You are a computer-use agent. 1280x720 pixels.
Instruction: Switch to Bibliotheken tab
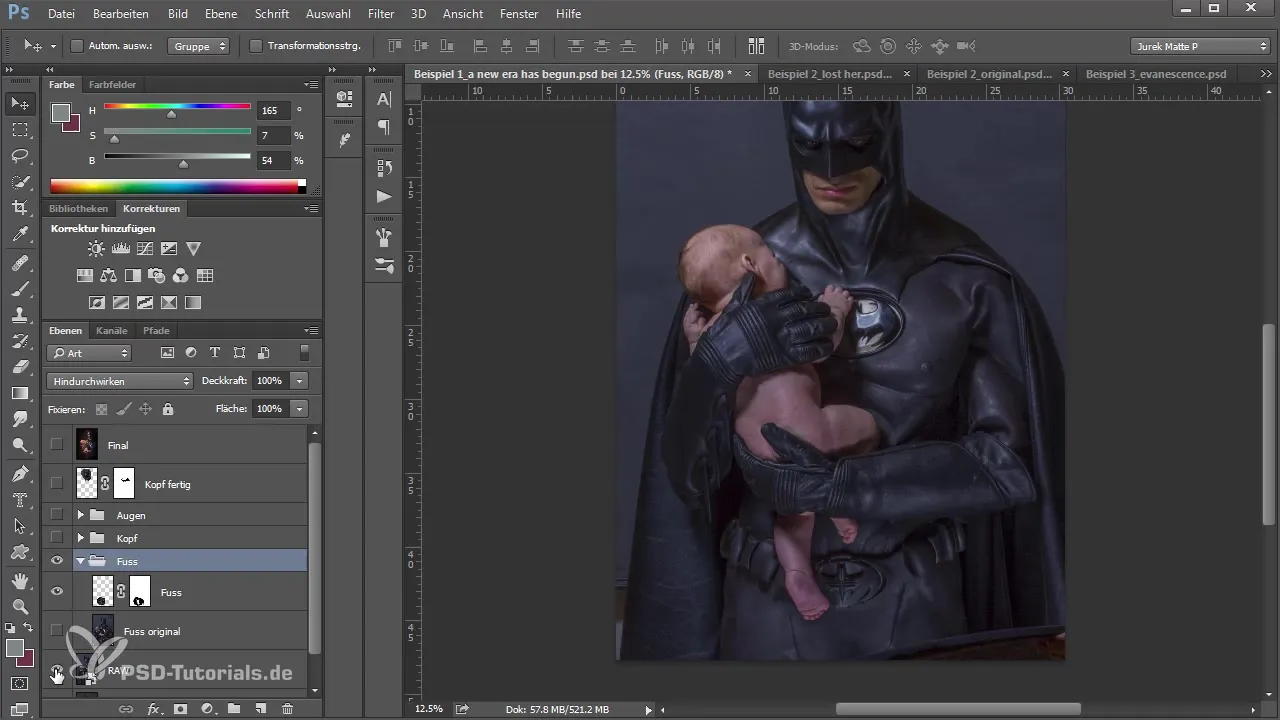pyautogui.click(x=78, y=209)
